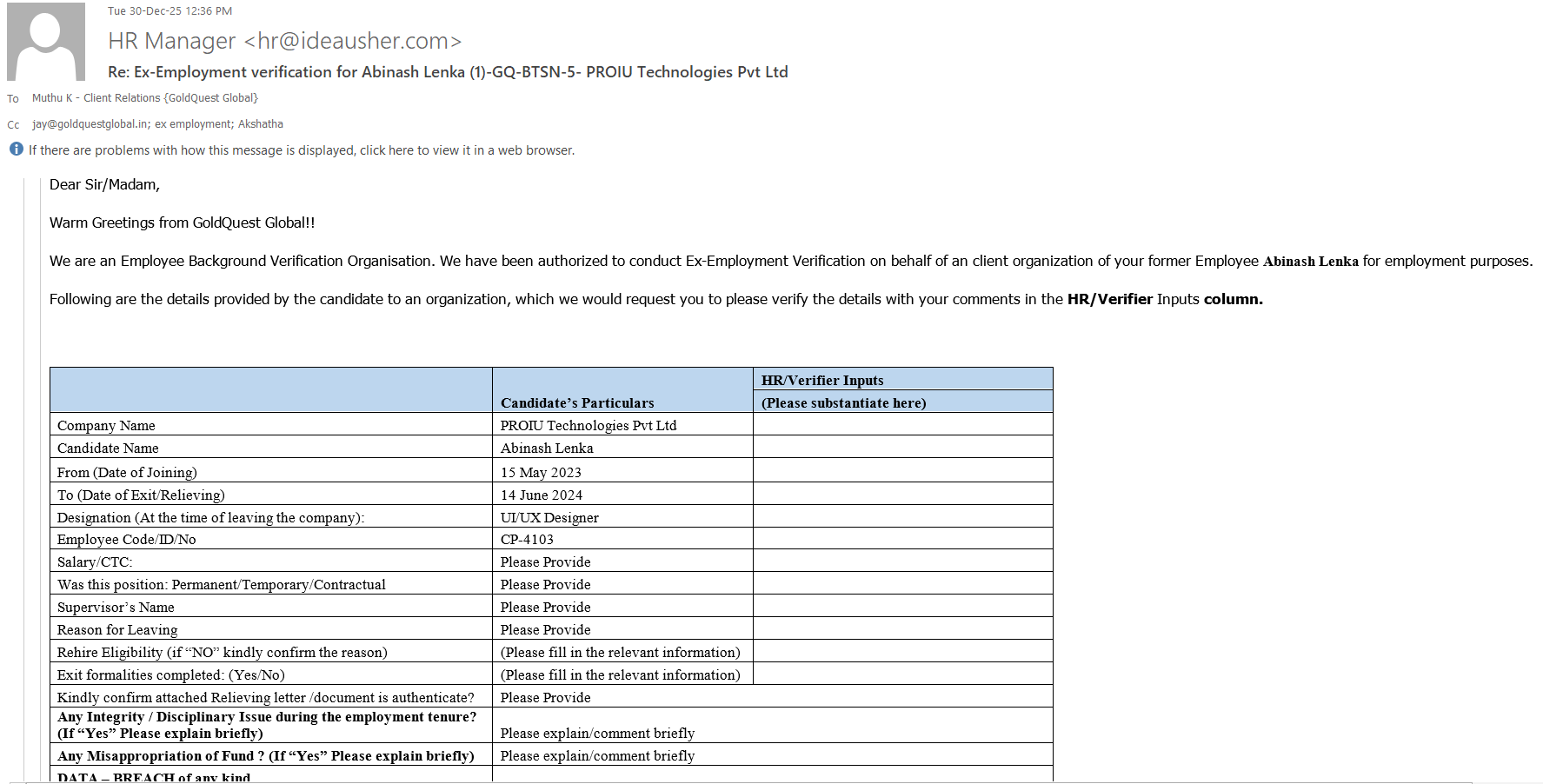The width and height of the screenshot is (1543, 784).
Task: Click Cc recipient Akshatha
Action: [x=261, y=124]
